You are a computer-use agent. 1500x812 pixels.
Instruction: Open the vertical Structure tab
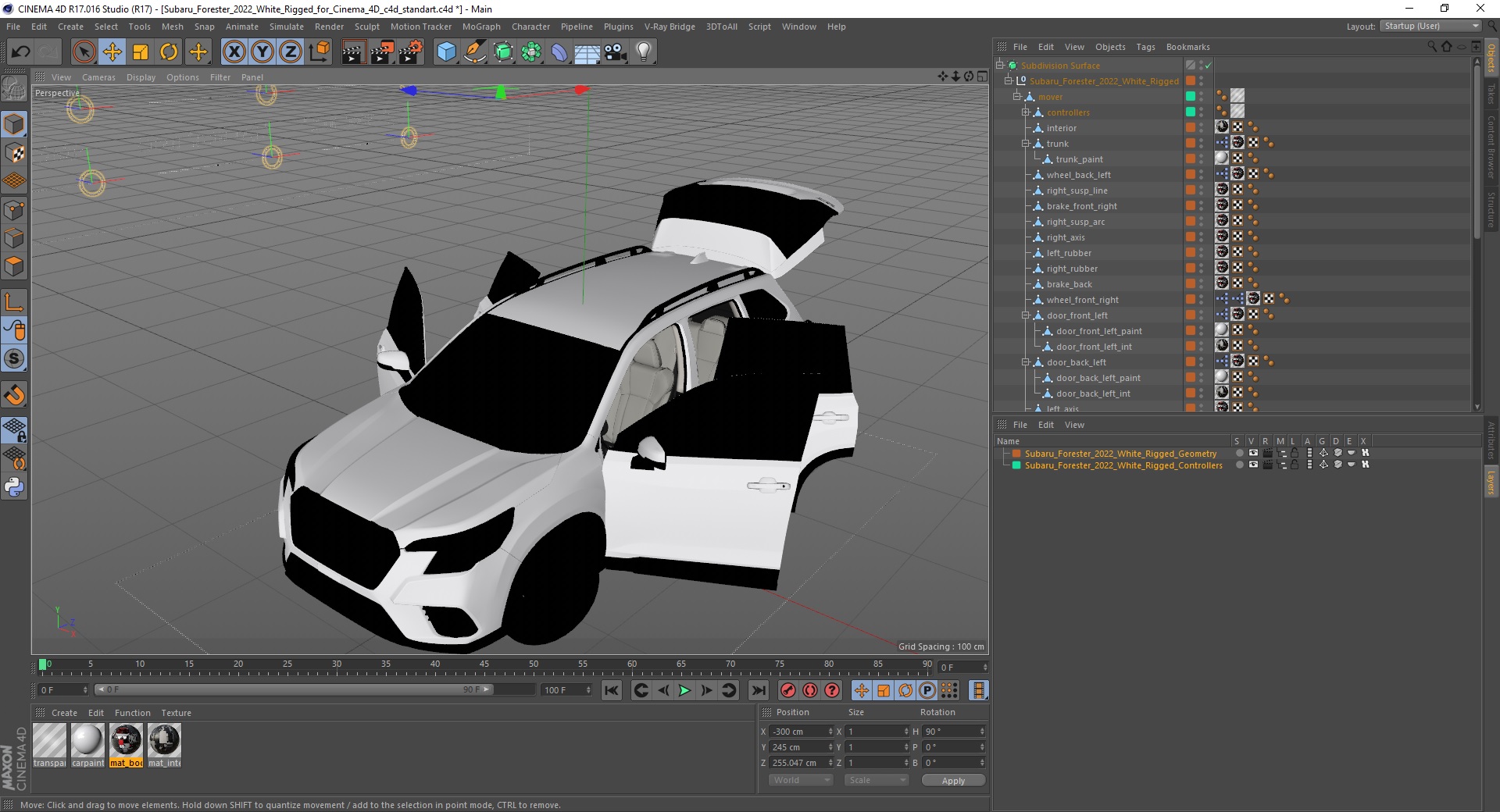(1491, 209)
